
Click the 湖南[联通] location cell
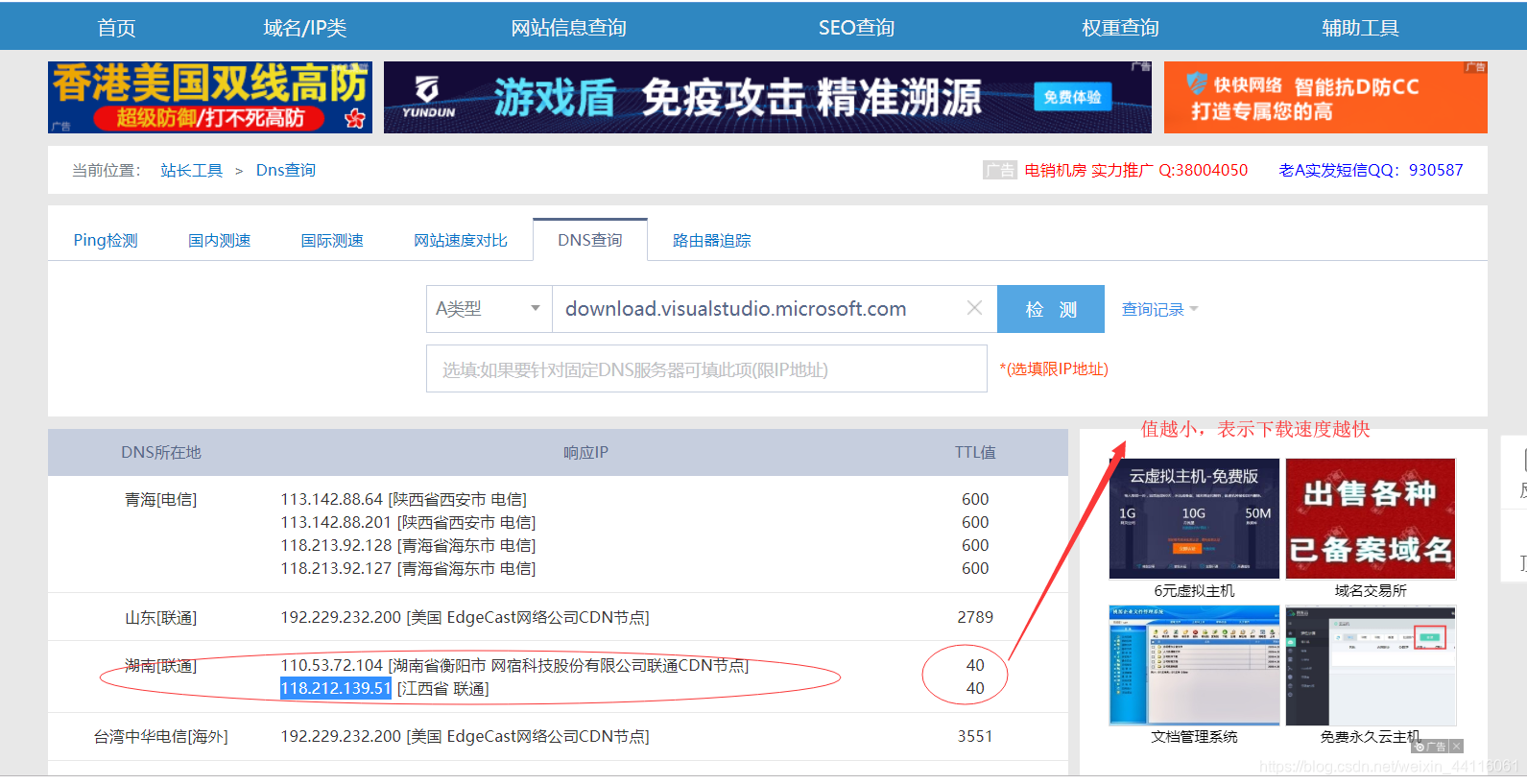[160, 665]
